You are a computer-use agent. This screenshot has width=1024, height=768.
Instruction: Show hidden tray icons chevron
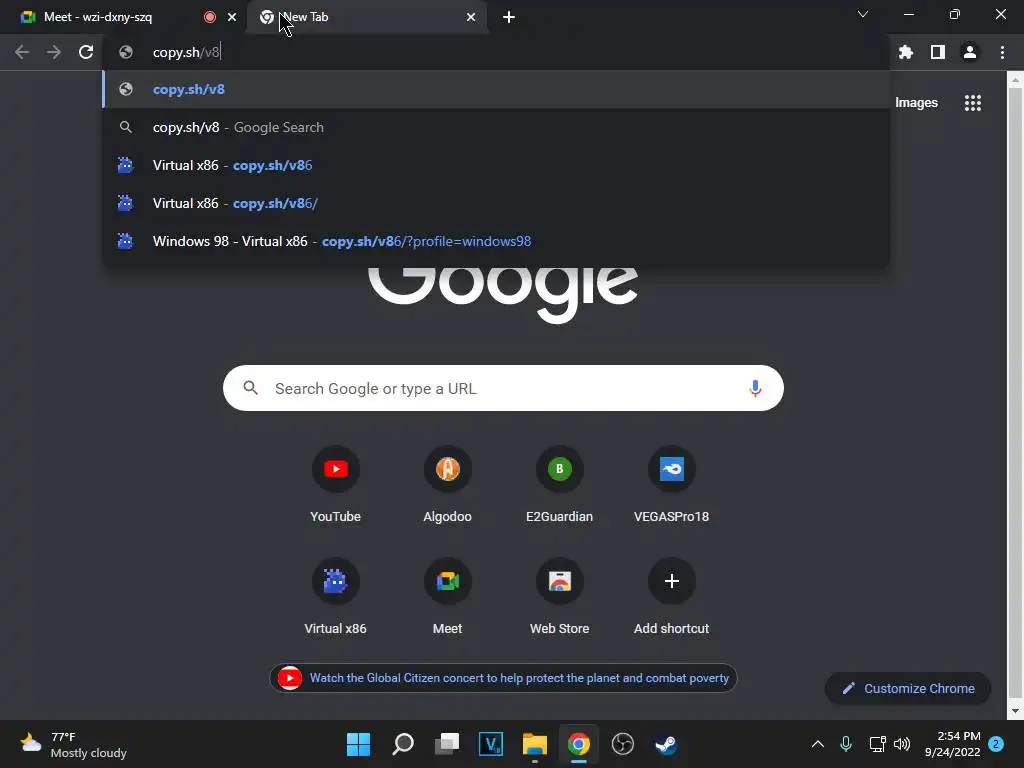(818, 744)
